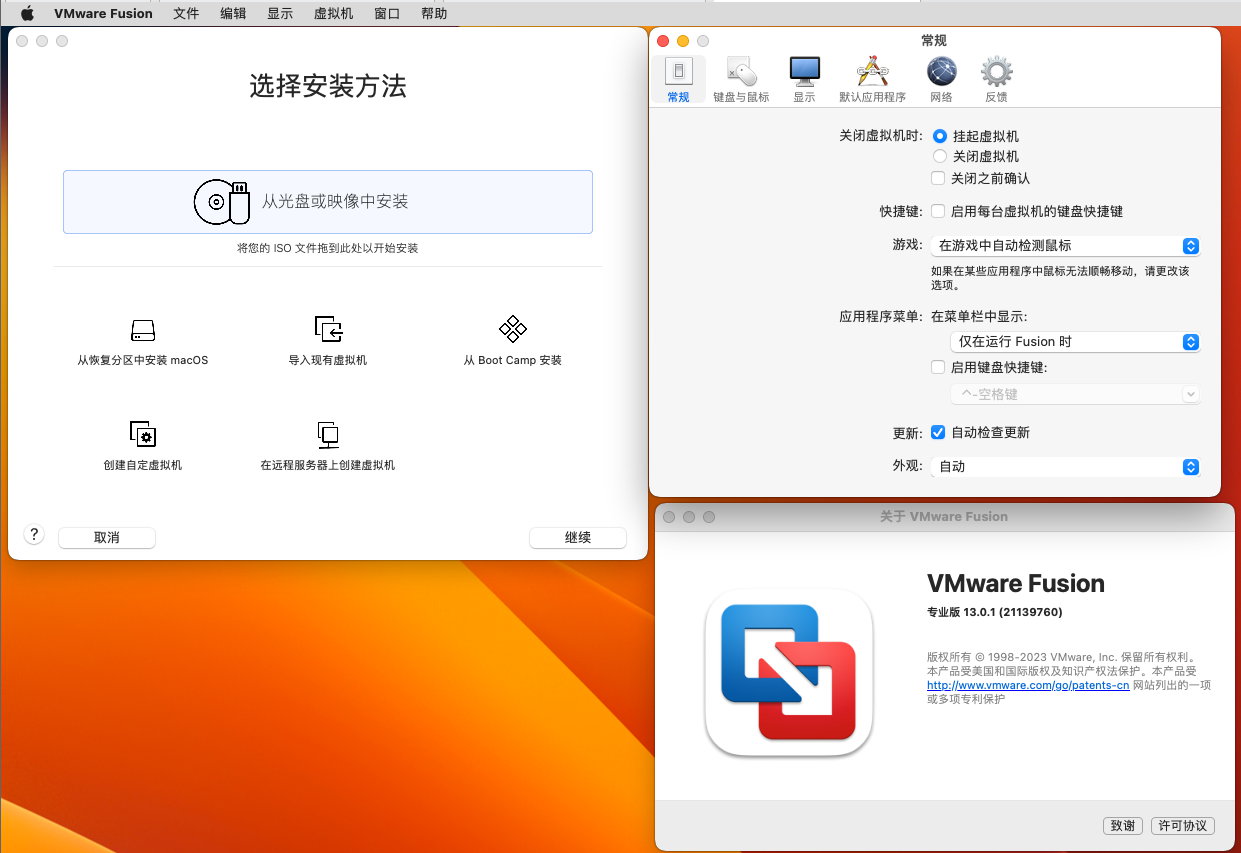This screenshot has width=1241, height=853.
Task: Enable per-VM keyboard shortcuts (启用每台虚拟机的键盘快捷键) checkbox
Action: tap(938, 211)
